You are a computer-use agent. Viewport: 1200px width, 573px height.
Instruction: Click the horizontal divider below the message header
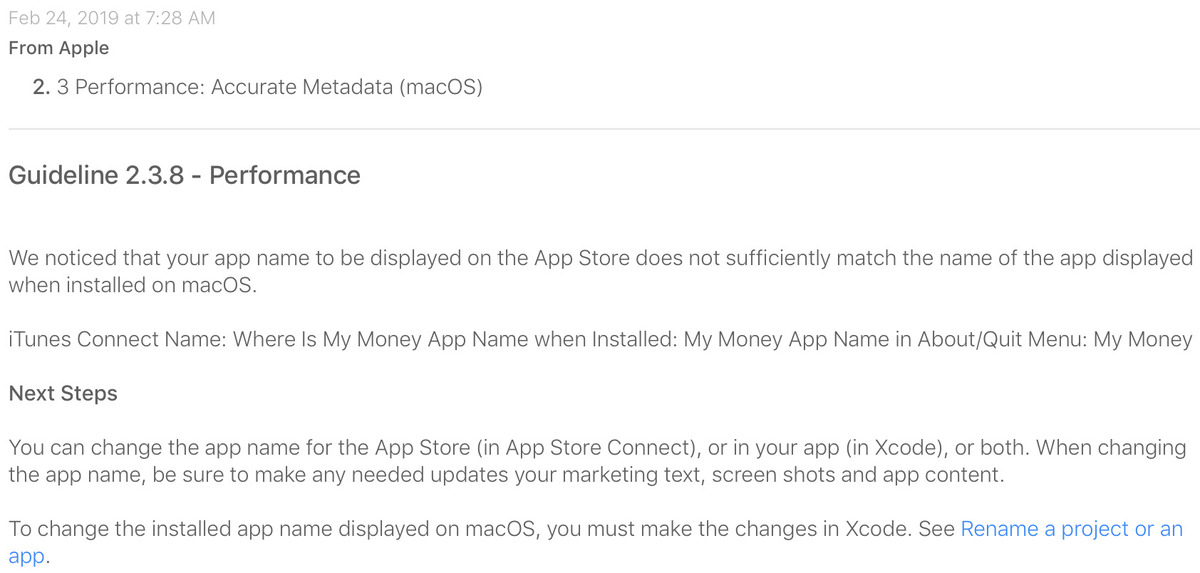[x=604, y=129]
